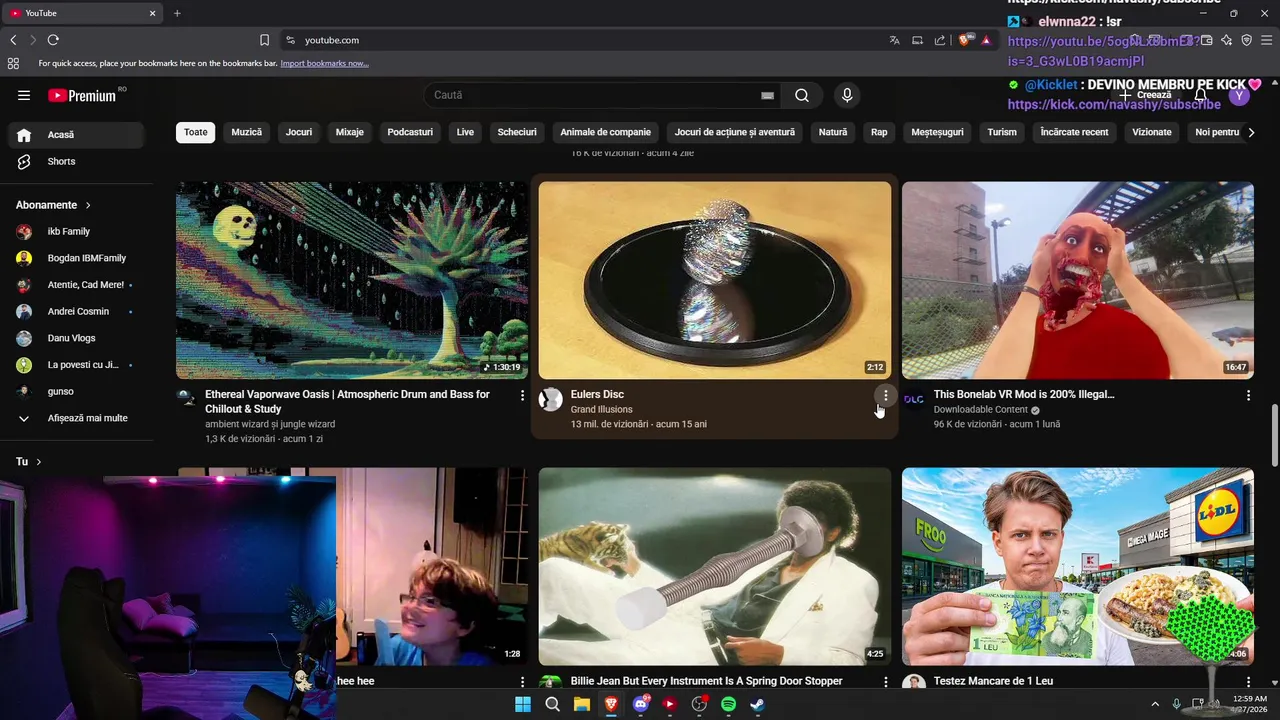The image size is (1280, 720).
Task: Select the 'Natură' category chip
Action: click(833, 132)
